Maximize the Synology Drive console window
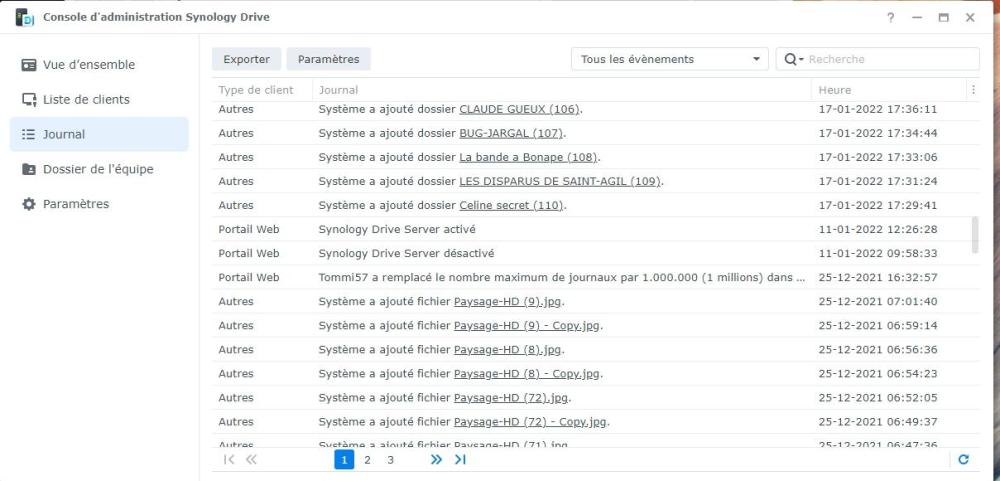The width and height of the screenshot is (1000, 481). pos(943,18)
